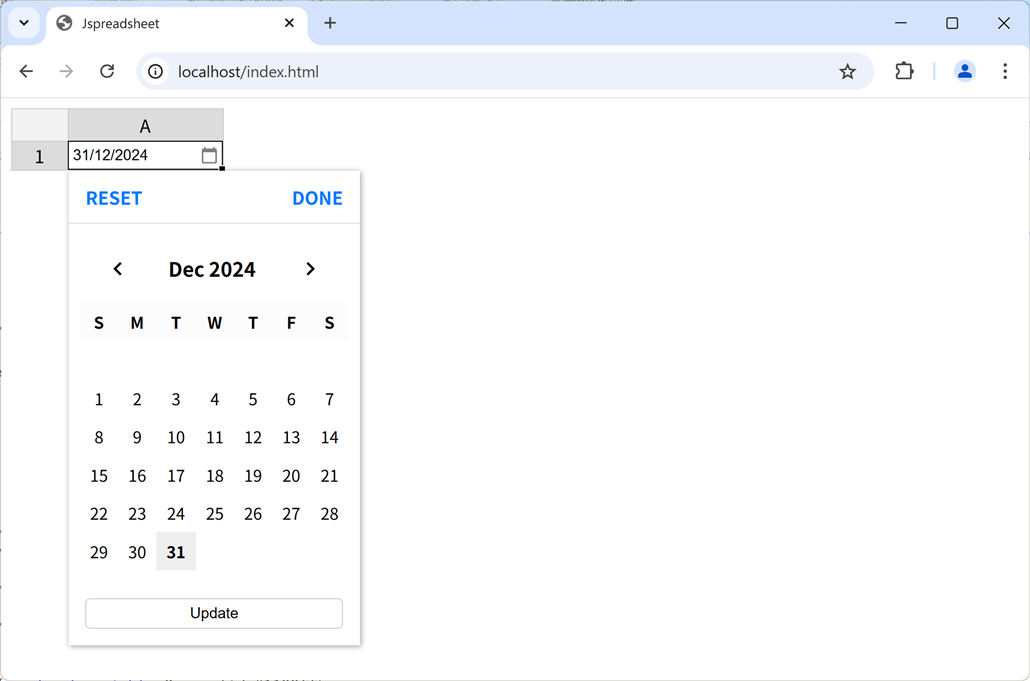Open the tab search chevron at top left

[23, 22]
